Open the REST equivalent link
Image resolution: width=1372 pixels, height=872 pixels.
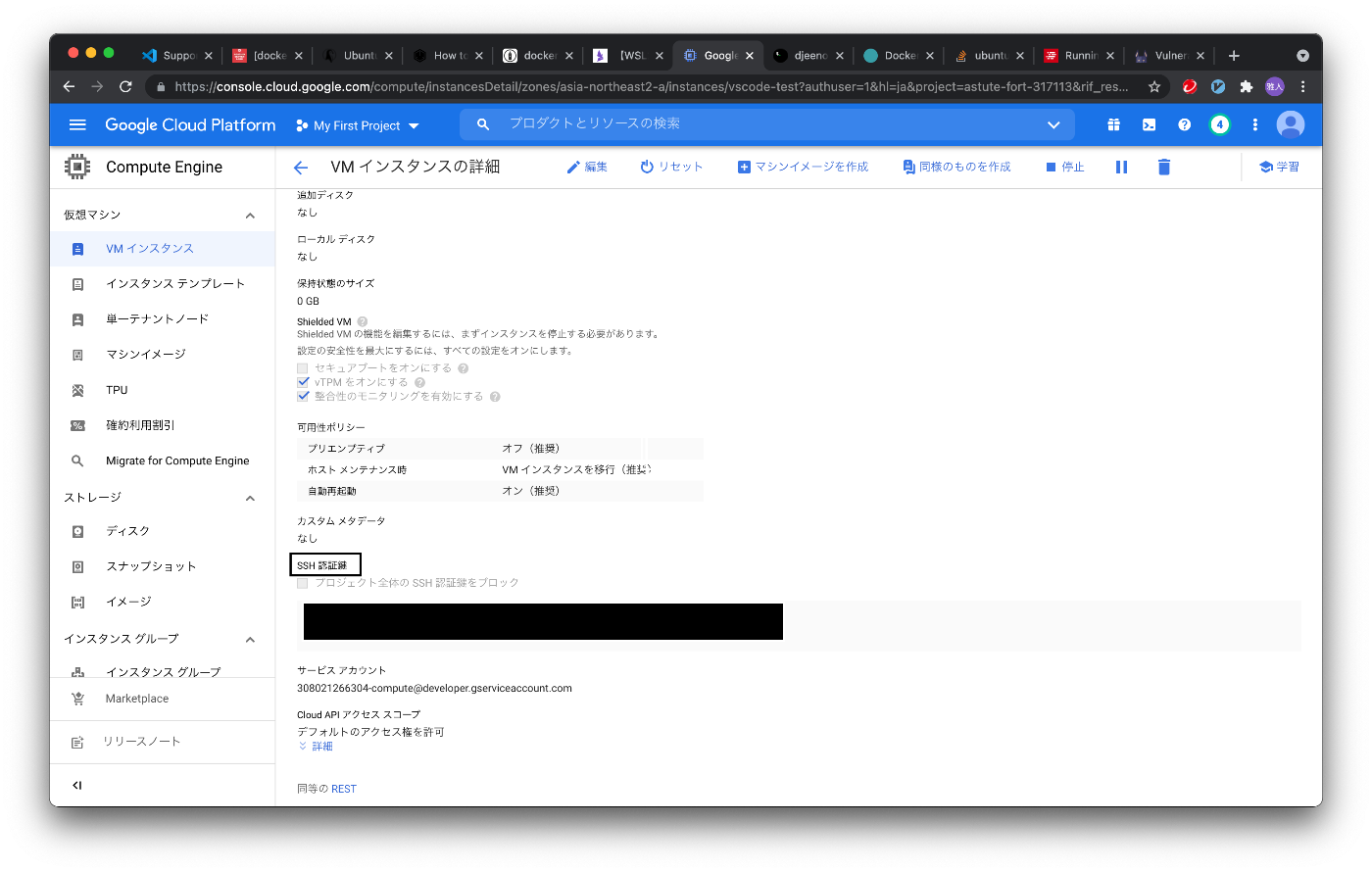(x=344, y=789)
